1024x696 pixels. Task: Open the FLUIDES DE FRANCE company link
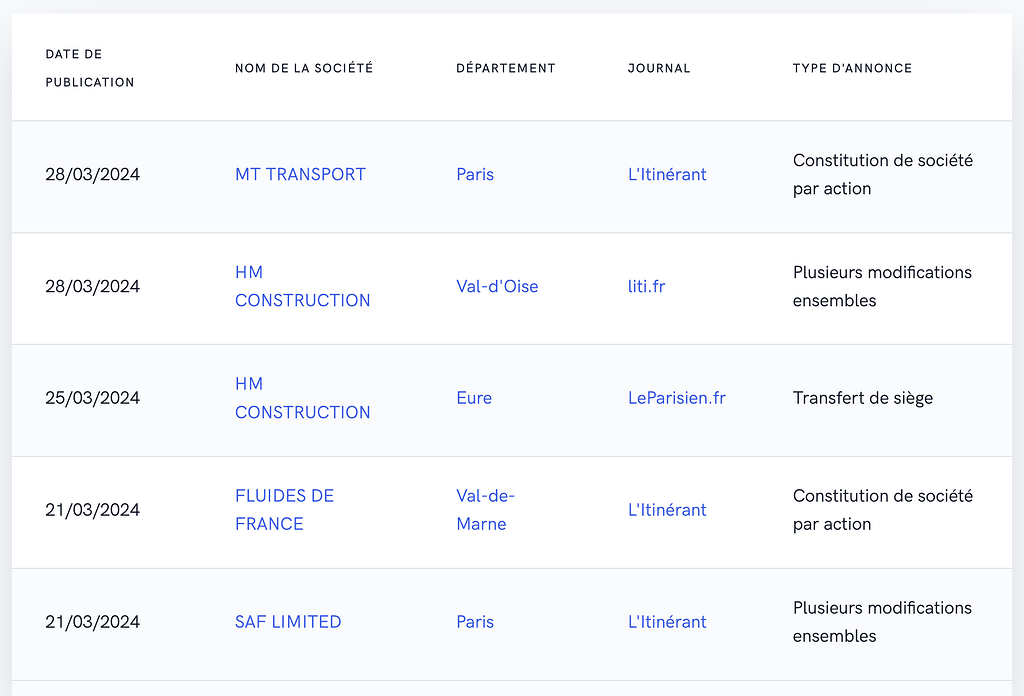(284, 510)
